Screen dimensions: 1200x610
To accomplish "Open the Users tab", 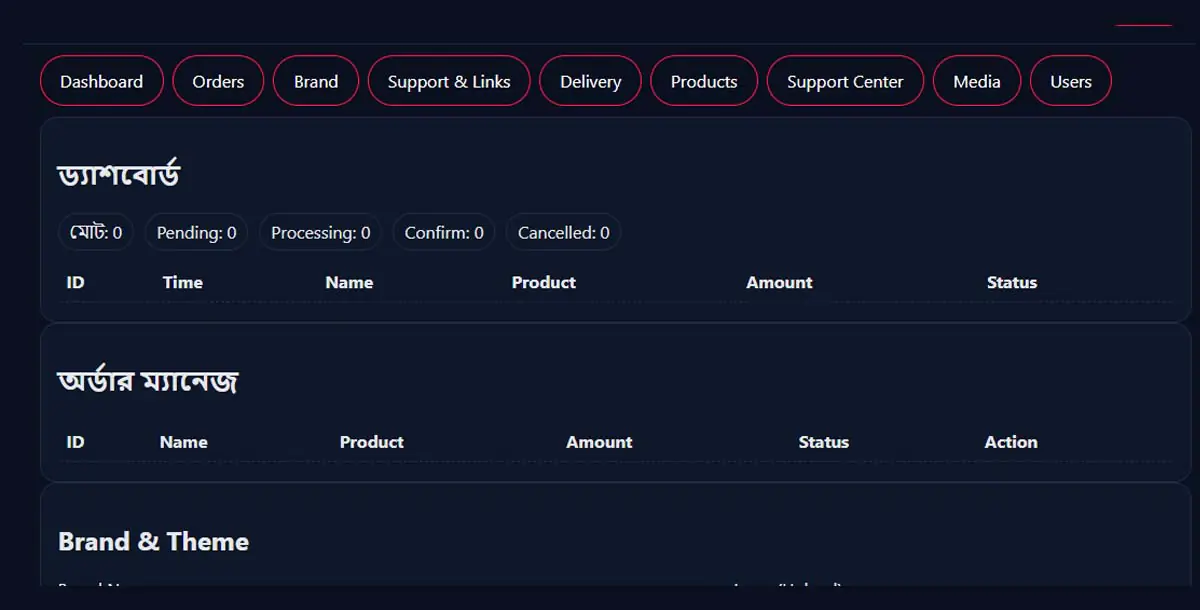I will [x=1071, y=81].
